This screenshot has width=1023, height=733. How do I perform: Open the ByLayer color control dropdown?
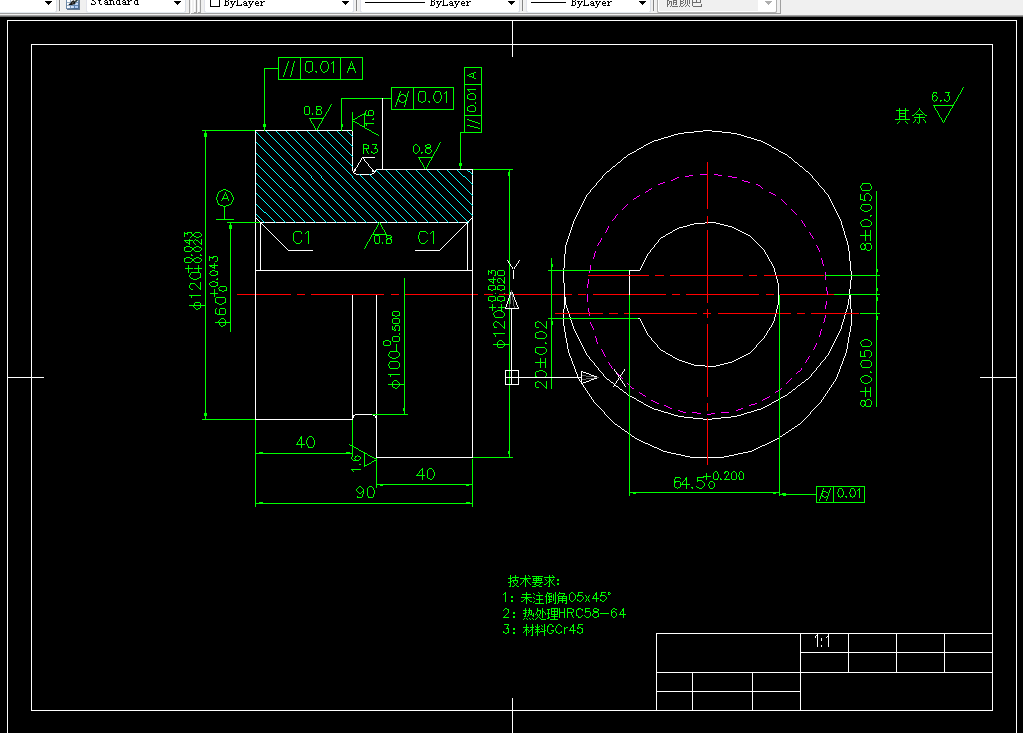345,4
